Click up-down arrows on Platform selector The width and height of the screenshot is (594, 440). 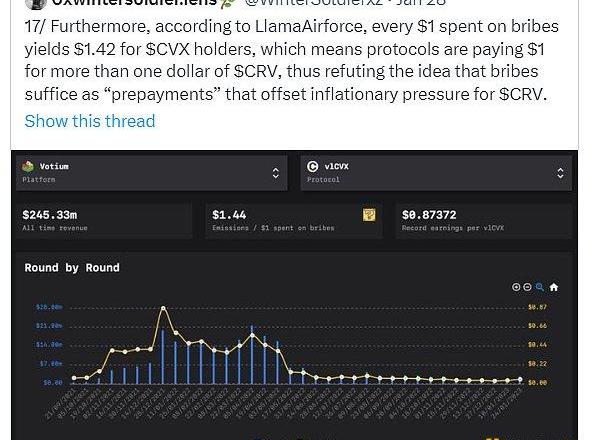[x=275, y=173]
